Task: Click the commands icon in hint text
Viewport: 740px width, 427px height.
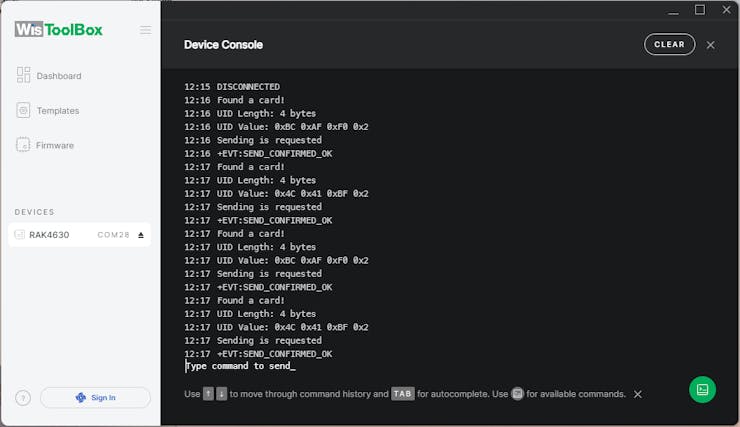Action: [517, 394]
